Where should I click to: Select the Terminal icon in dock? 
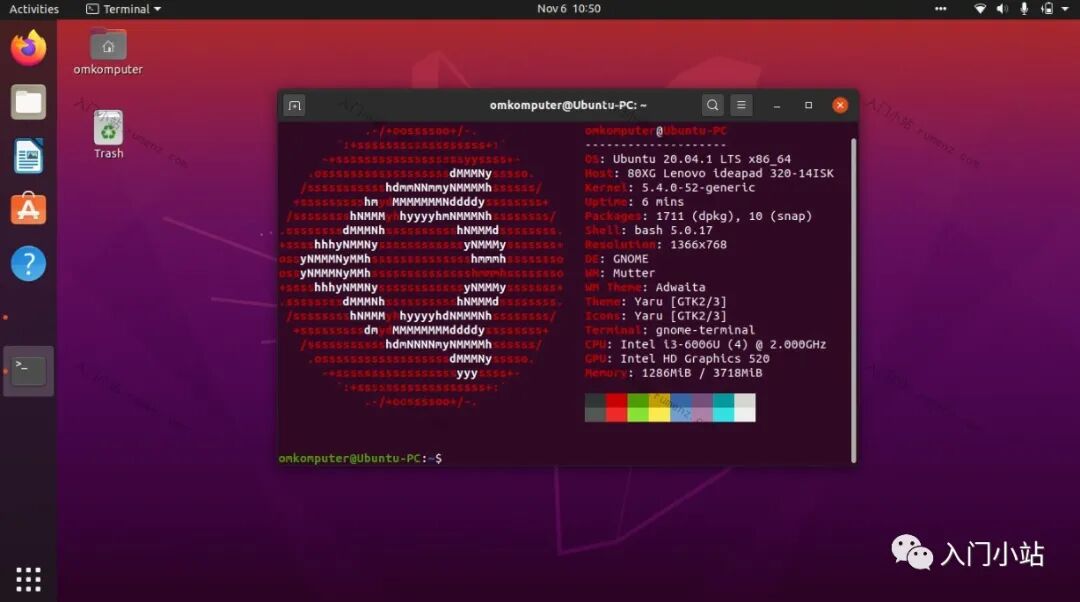pyautogui.click(x=28, y=371)
